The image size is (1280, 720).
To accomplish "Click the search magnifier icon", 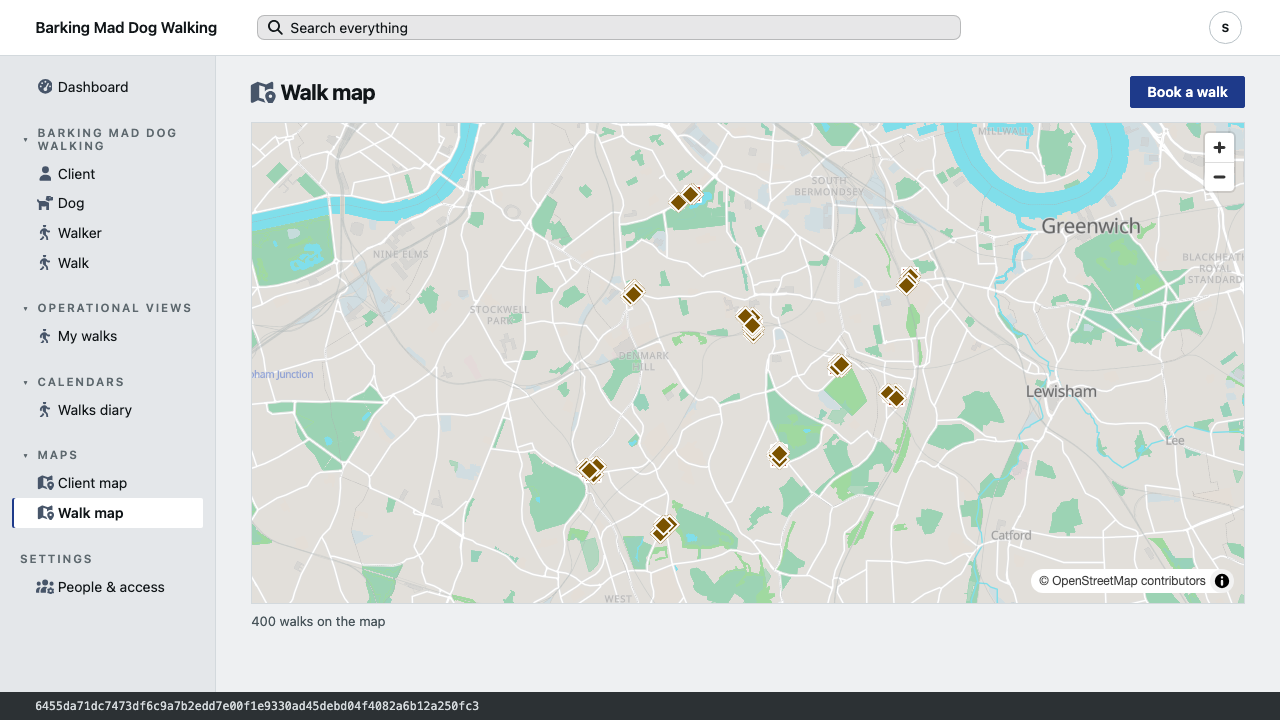I will (275, 28).
